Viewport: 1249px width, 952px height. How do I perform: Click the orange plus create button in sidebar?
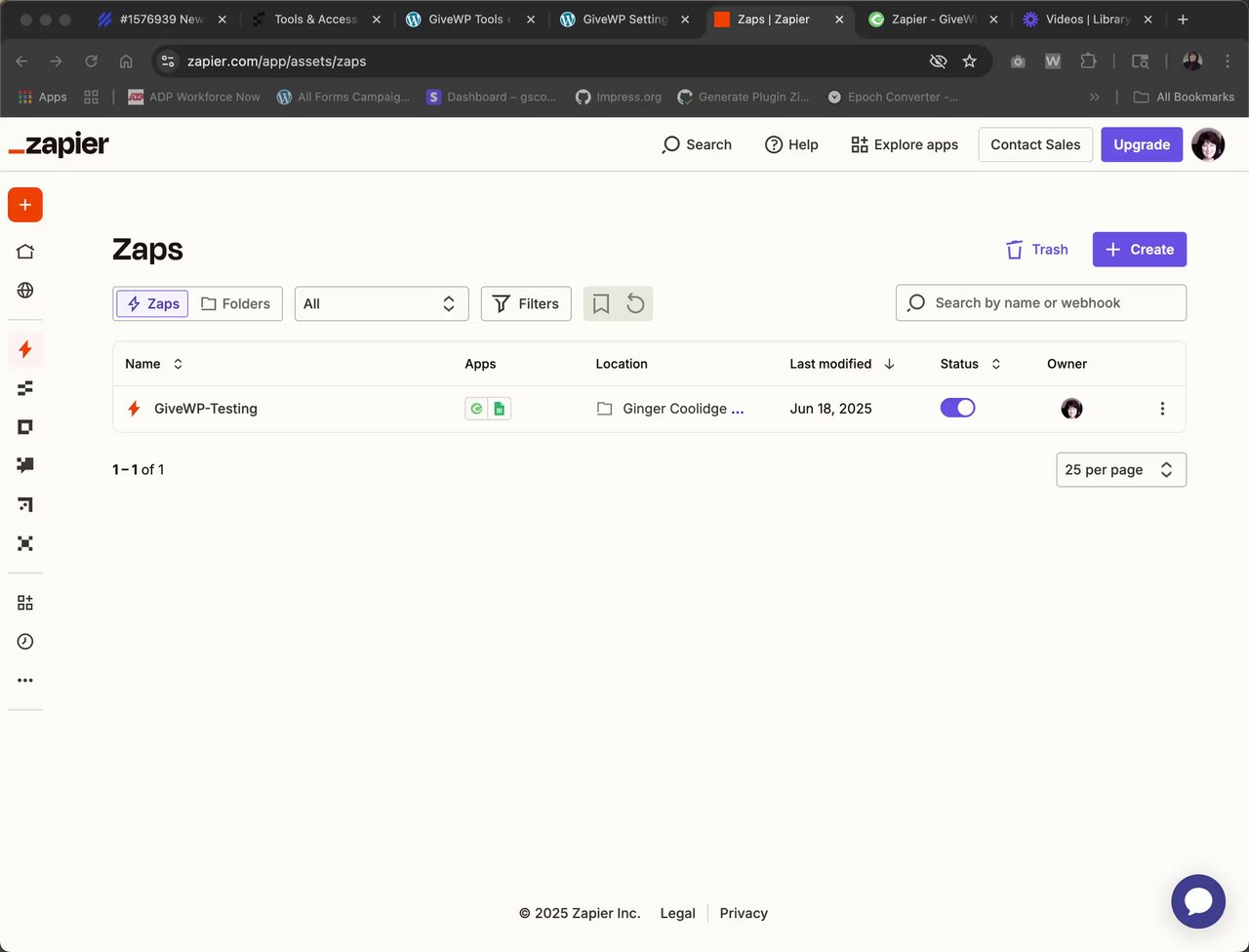click(25, 205)
